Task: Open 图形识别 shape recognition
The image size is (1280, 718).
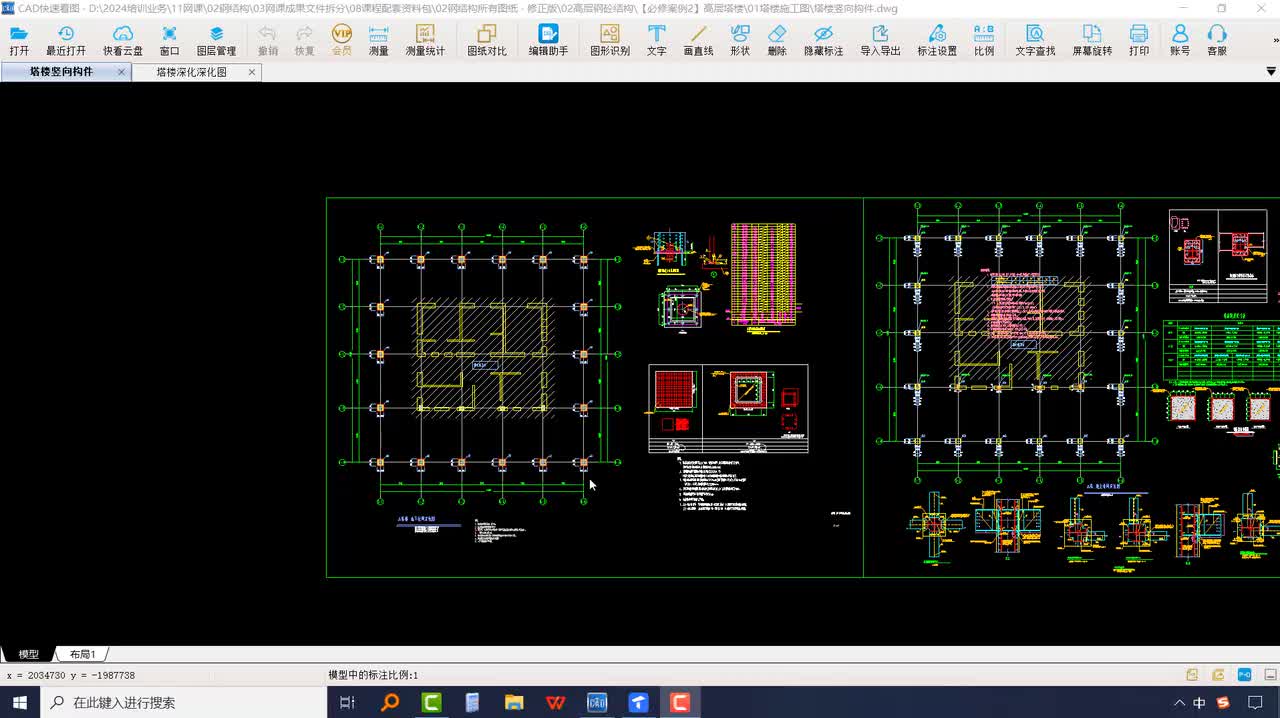Action: (610, 40)
